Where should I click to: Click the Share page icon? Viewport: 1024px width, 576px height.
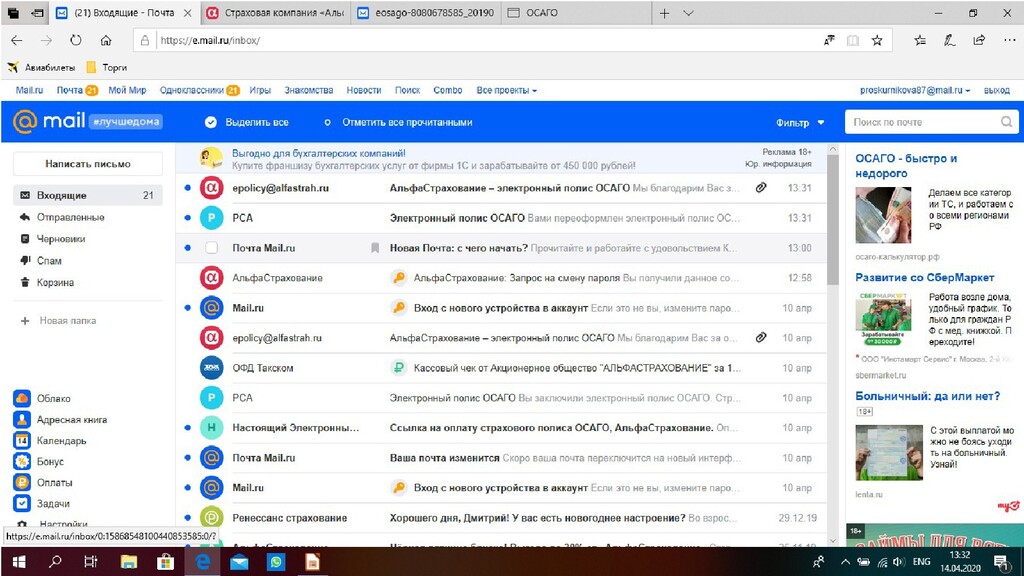point(979,40)
